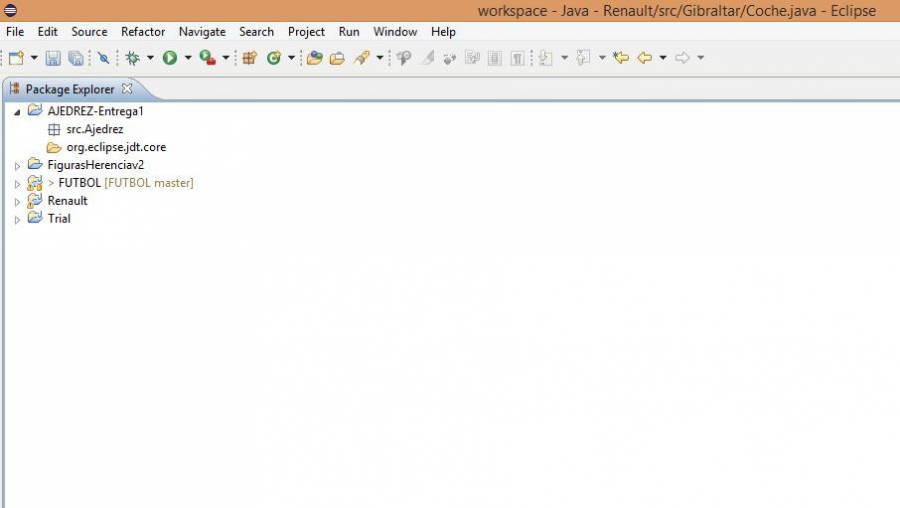This screenshot has height=508, width=900.
Task: Open the dropdown arrow beside Debug icon
Action: [150, 58]
